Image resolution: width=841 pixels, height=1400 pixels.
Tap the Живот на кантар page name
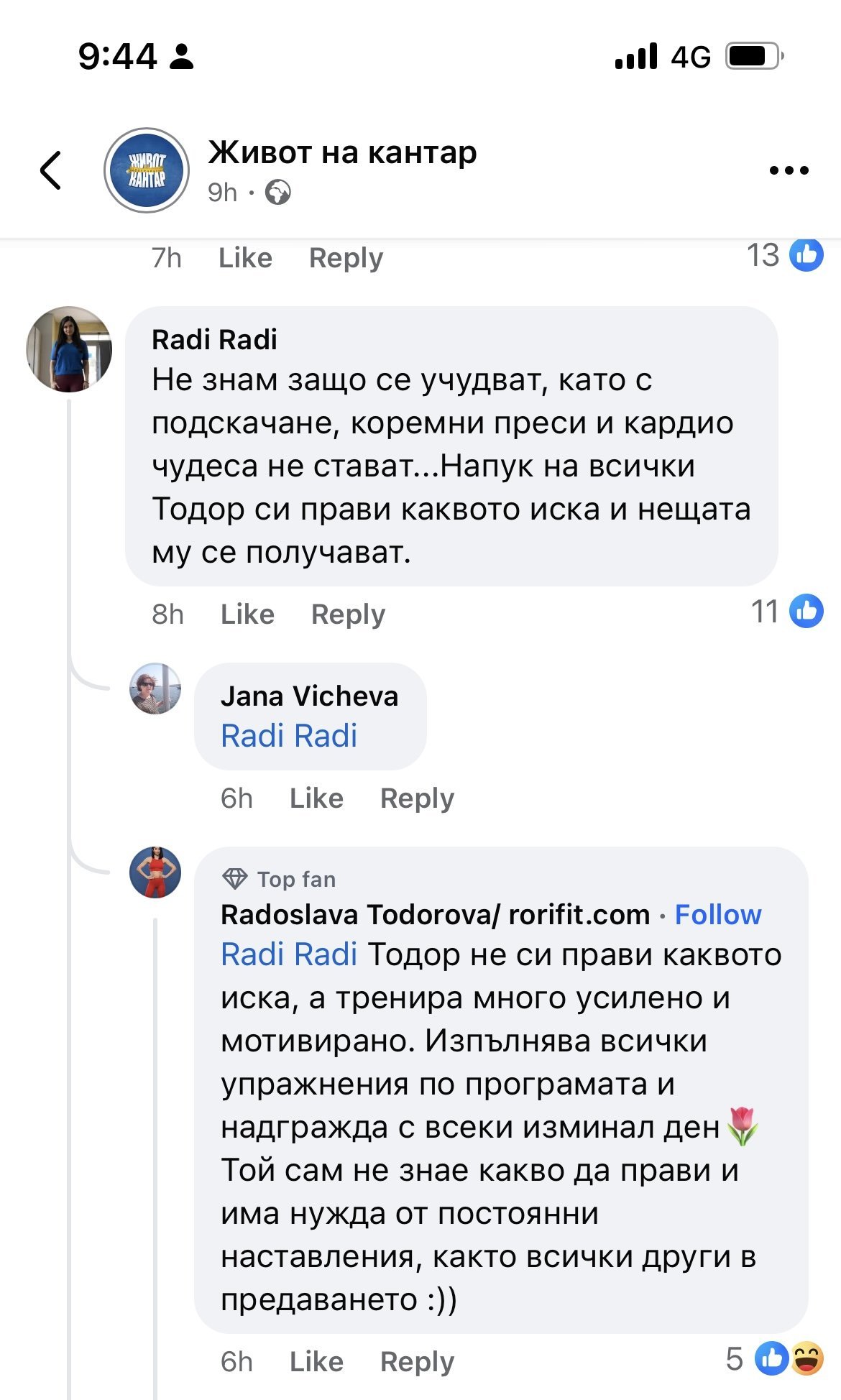342,152
